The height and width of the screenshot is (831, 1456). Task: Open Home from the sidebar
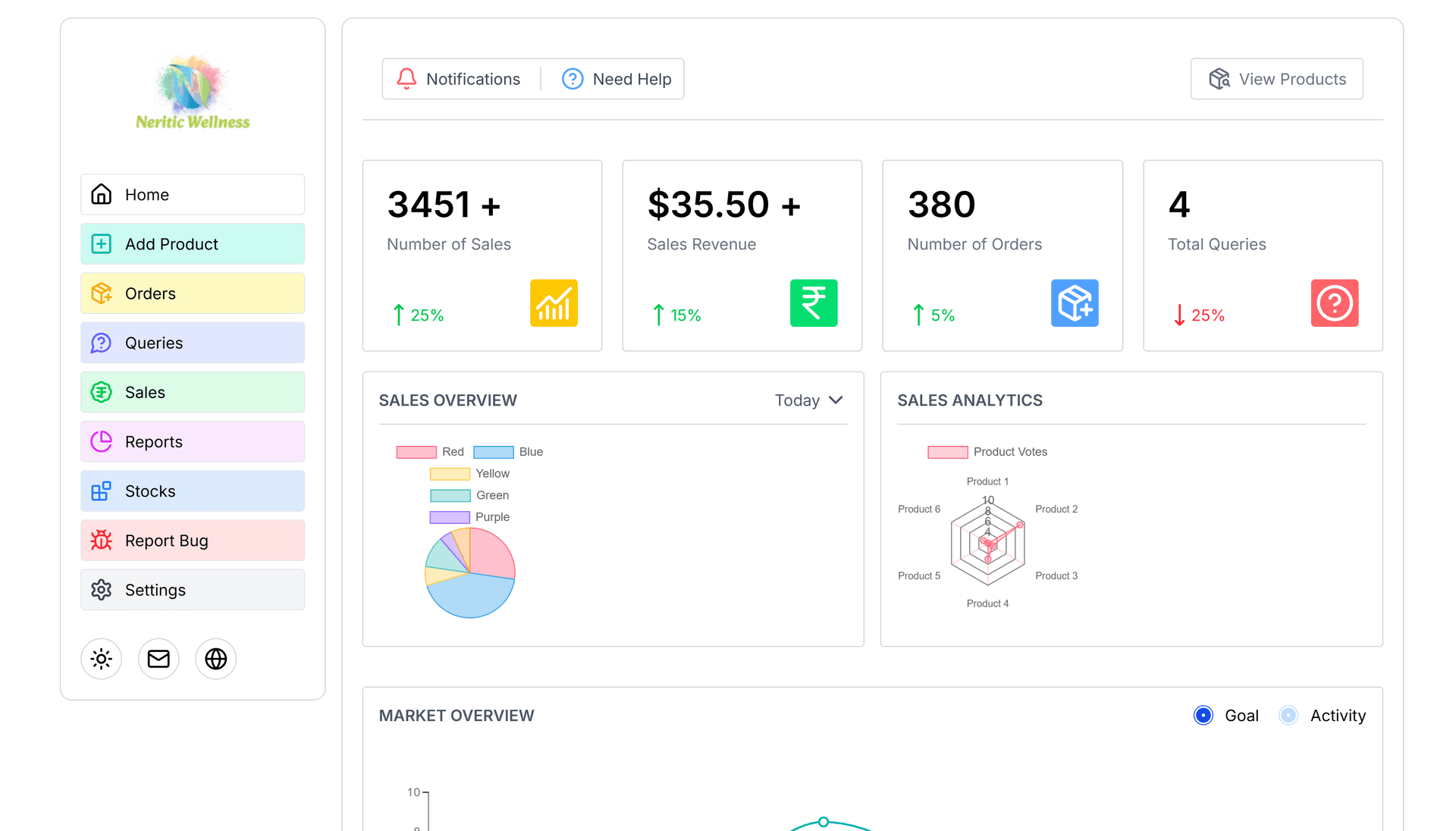point(193,195)
